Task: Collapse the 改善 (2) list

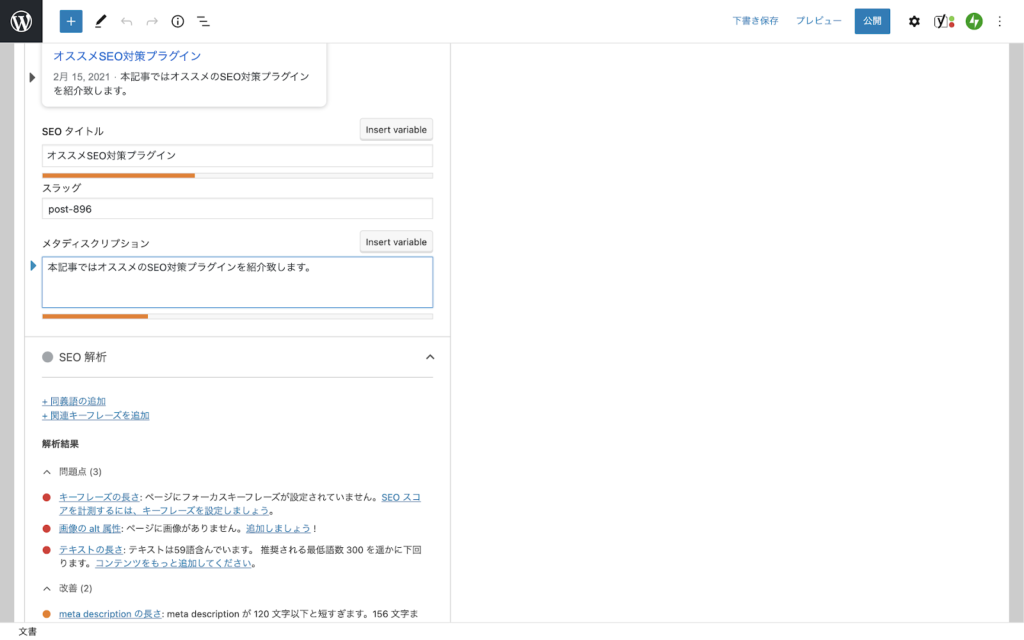Action: point(47,588)
